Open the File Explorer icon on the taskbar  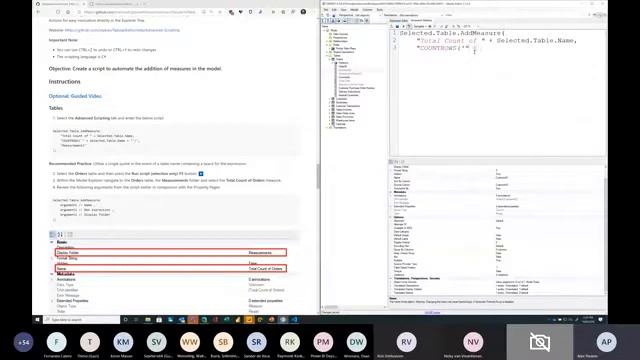click(148, 320)
